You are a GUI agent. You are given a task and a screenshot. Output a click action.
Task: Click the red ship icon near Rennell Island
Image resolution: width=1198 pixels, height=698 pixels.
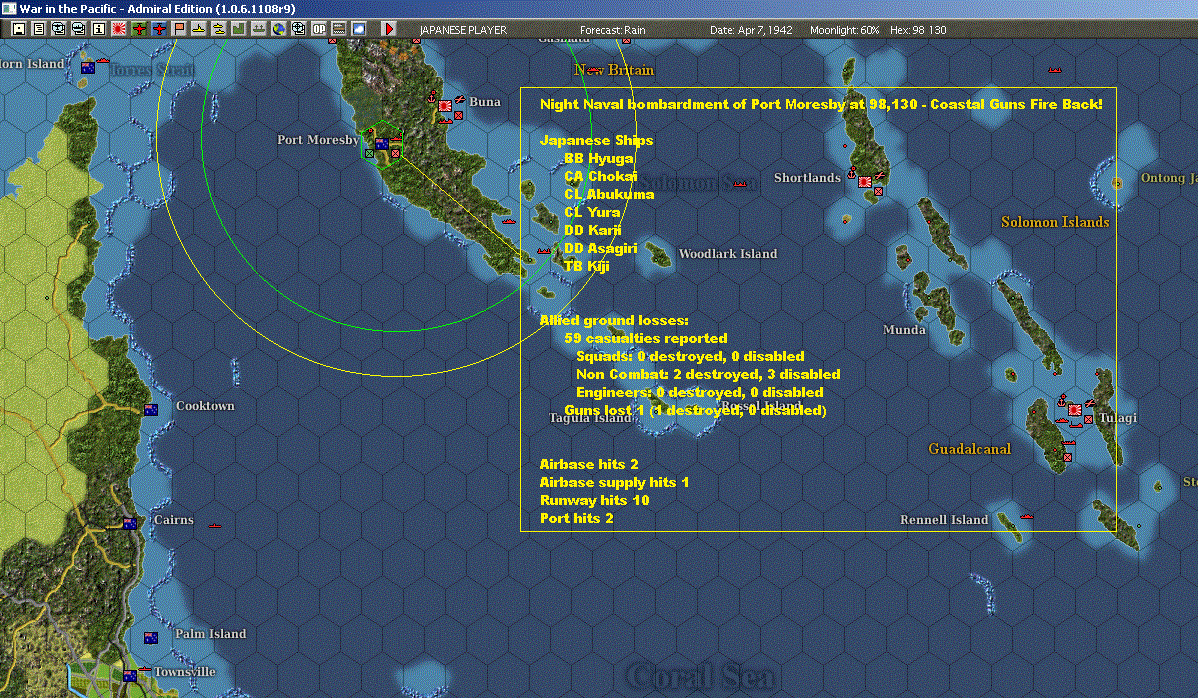[1027, 517]
